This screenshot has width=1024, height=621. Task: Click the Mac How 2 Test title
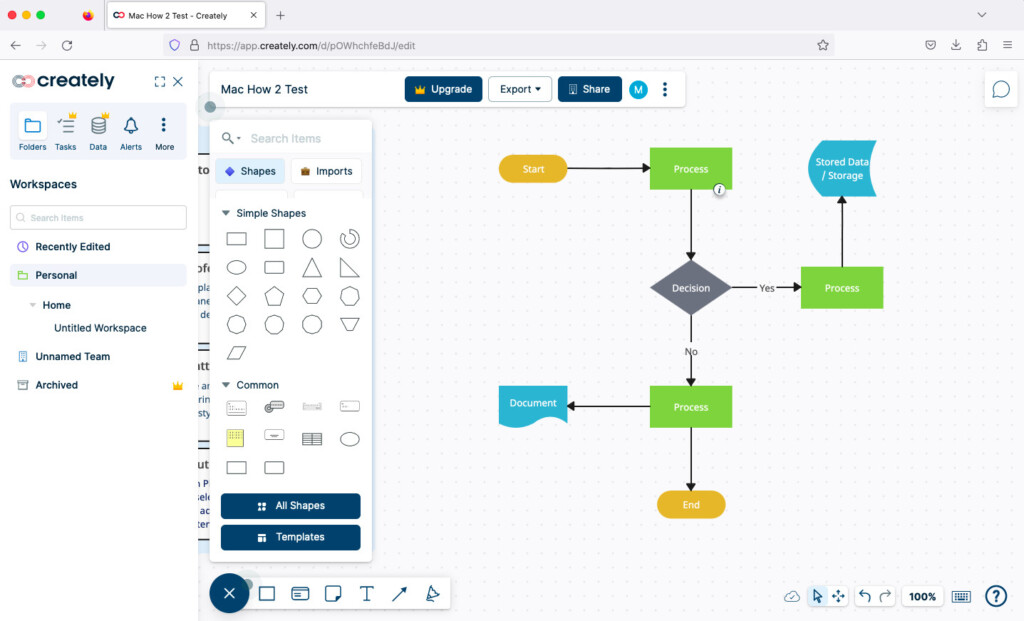(264, 89)
